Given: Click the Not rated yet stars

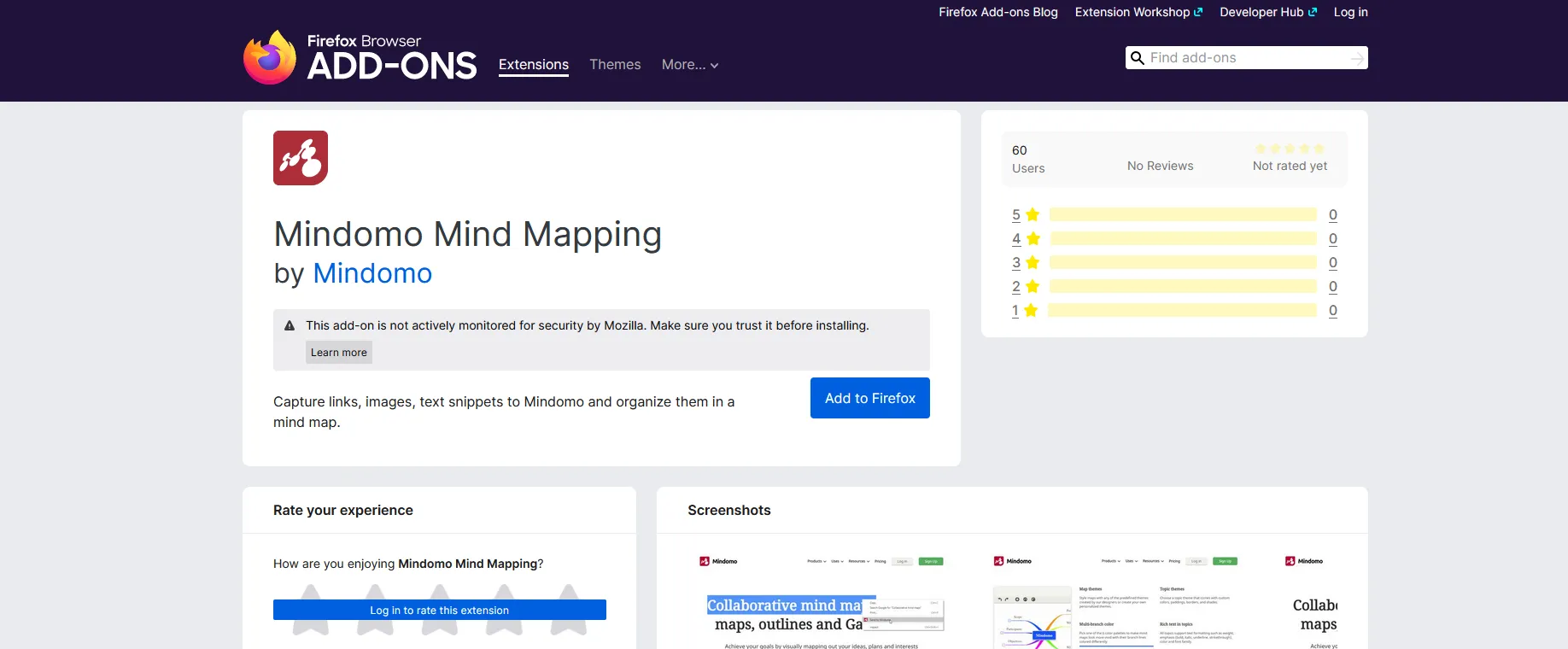Looking at the screenshot, I should click(1290, 149).
